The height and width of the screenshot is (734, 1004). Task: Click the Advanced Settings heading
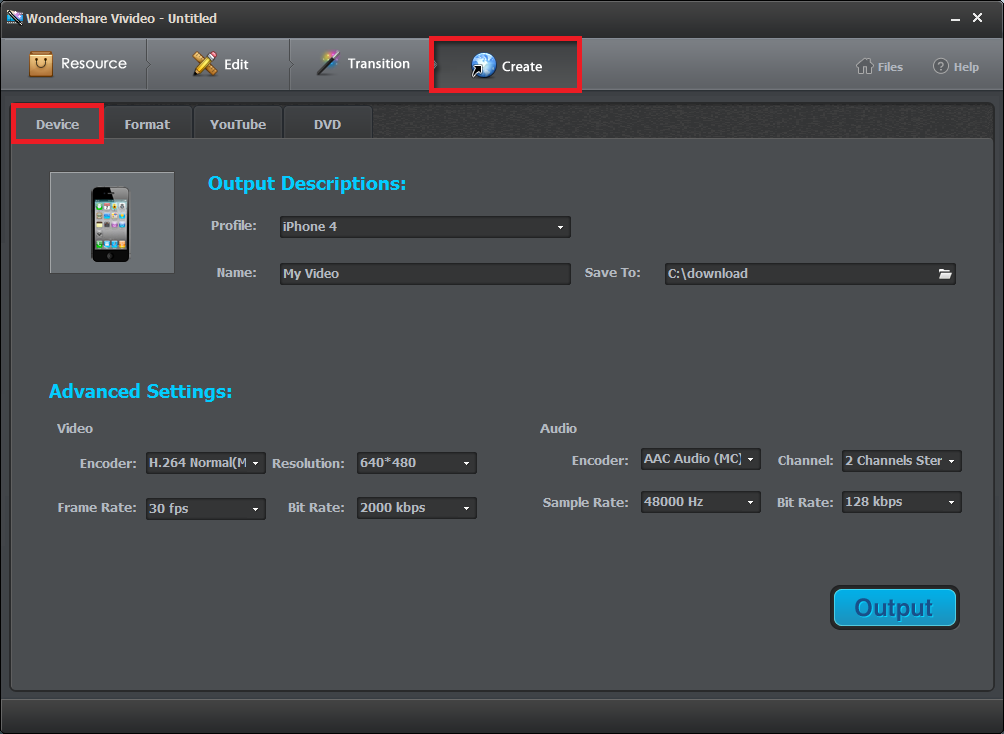[140, 391]
